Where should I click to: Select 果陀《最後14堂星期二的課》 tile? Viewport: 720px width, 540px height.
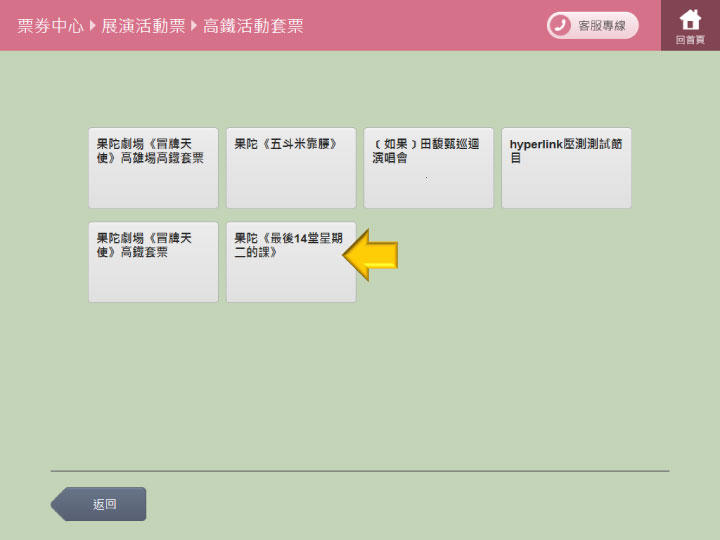point(291,262)
